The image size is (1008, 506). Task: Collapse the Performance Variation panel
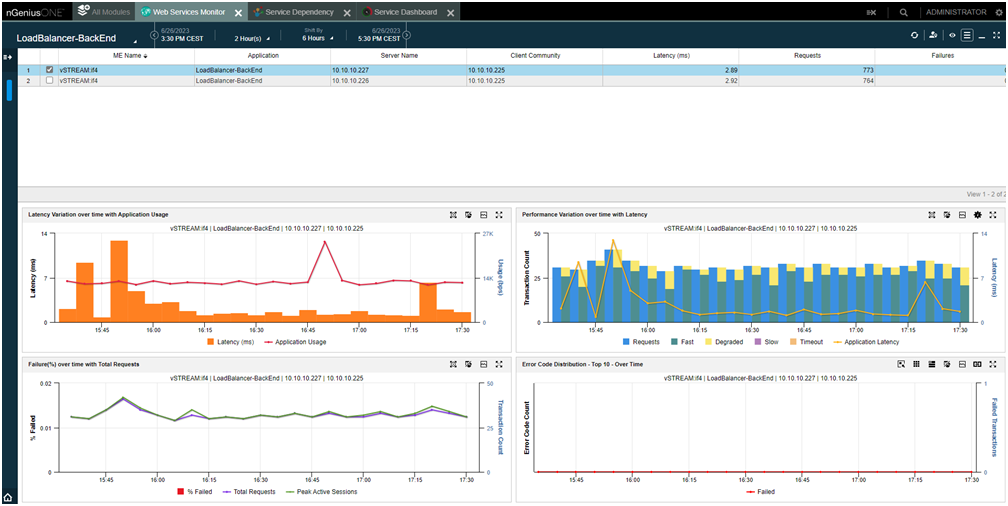click(x=962, y=215)
